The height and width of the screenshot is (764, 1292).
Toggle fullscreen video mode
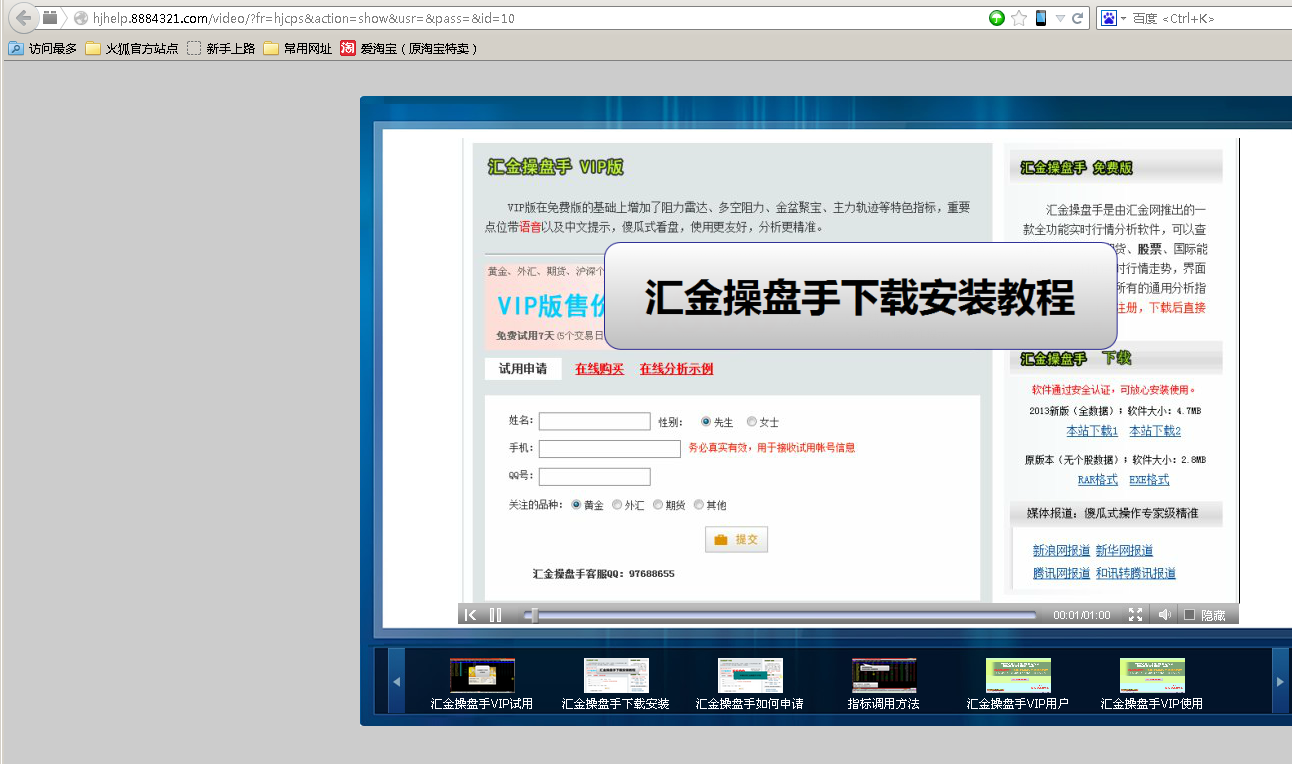(x=1135, y=615)
